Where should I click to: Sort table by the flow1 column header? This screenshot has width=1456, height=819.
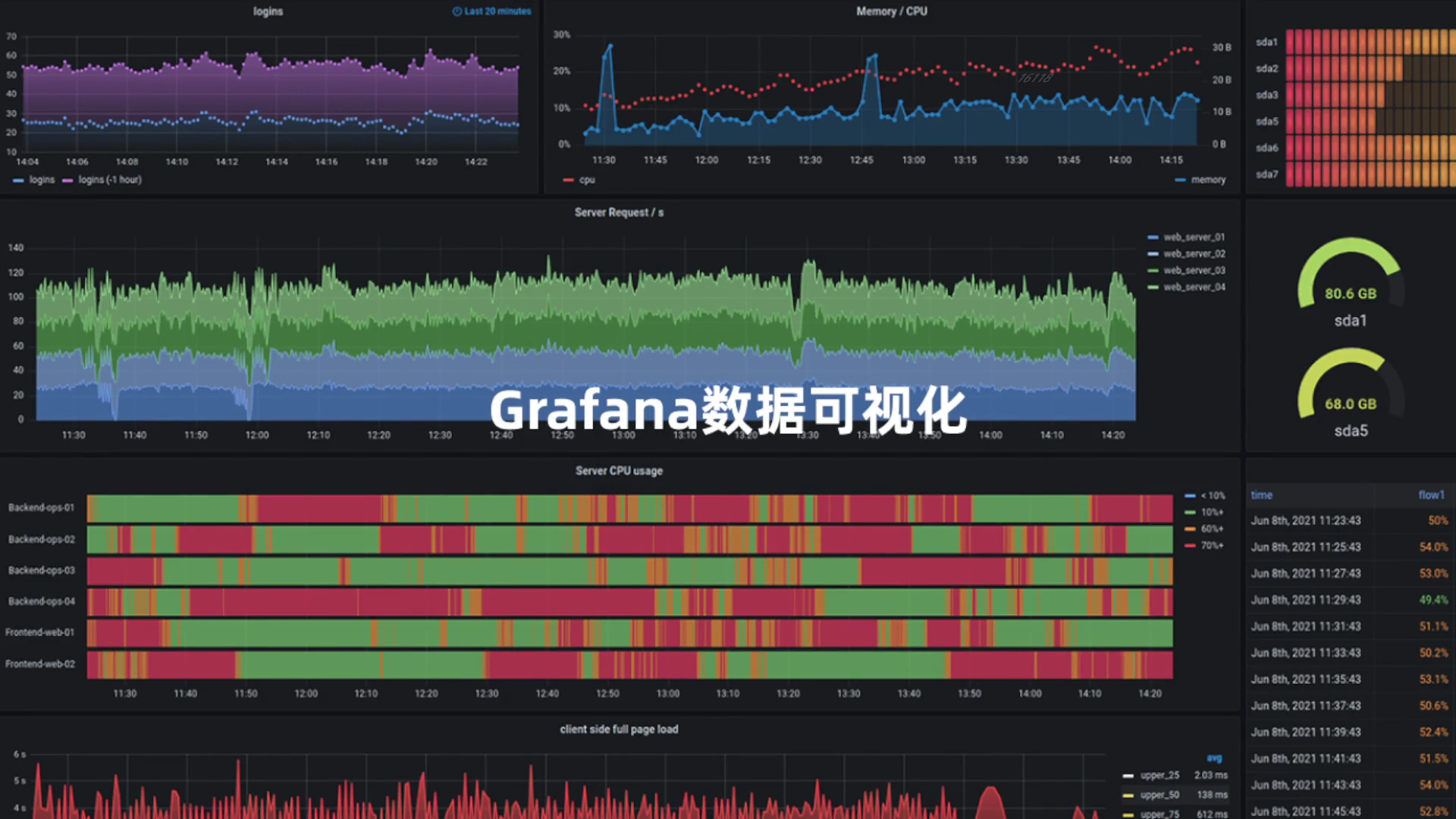click(1432, 495)
